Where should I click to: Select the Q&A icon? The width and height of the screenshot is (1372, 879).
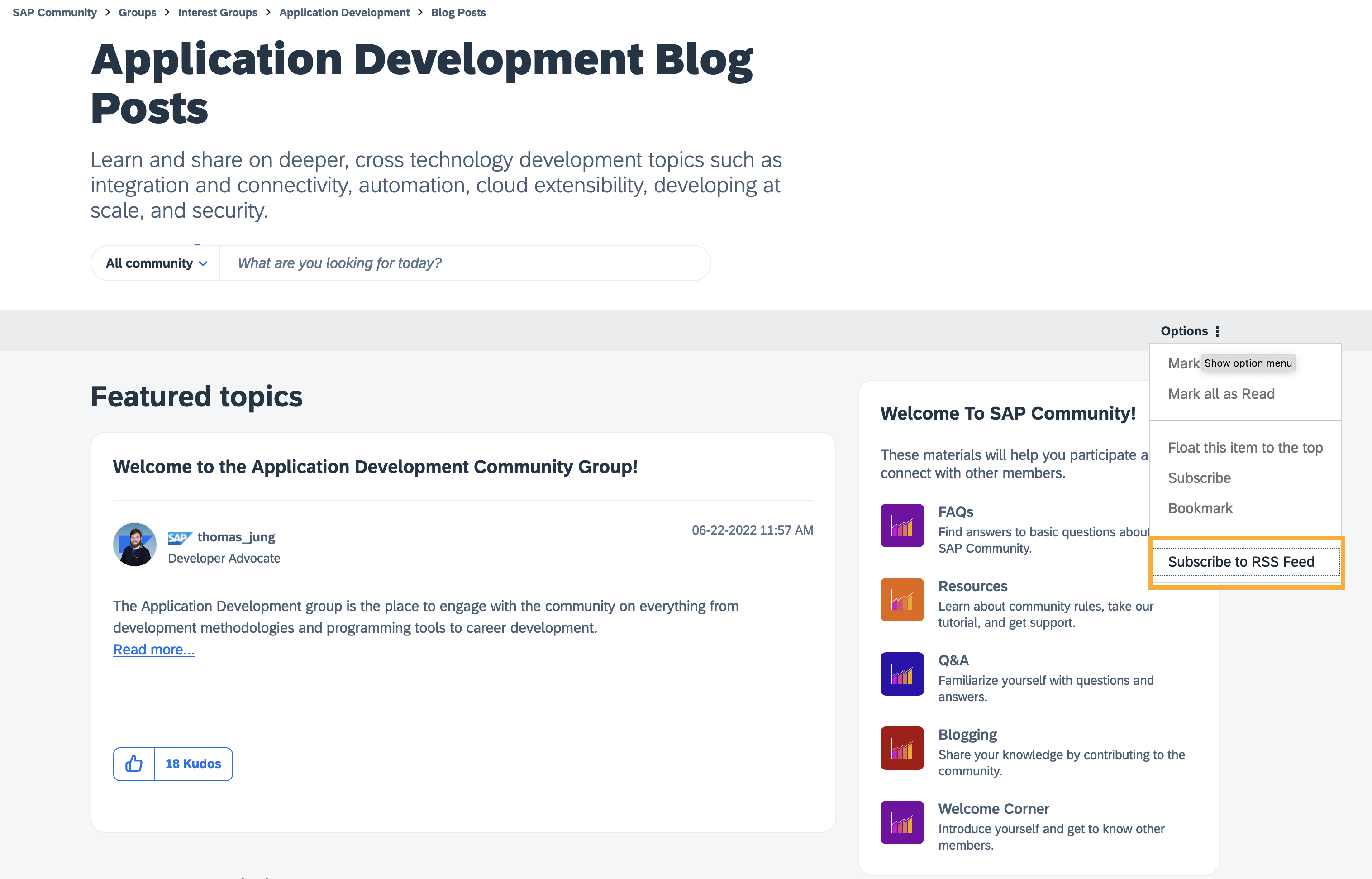coord(901,674)
